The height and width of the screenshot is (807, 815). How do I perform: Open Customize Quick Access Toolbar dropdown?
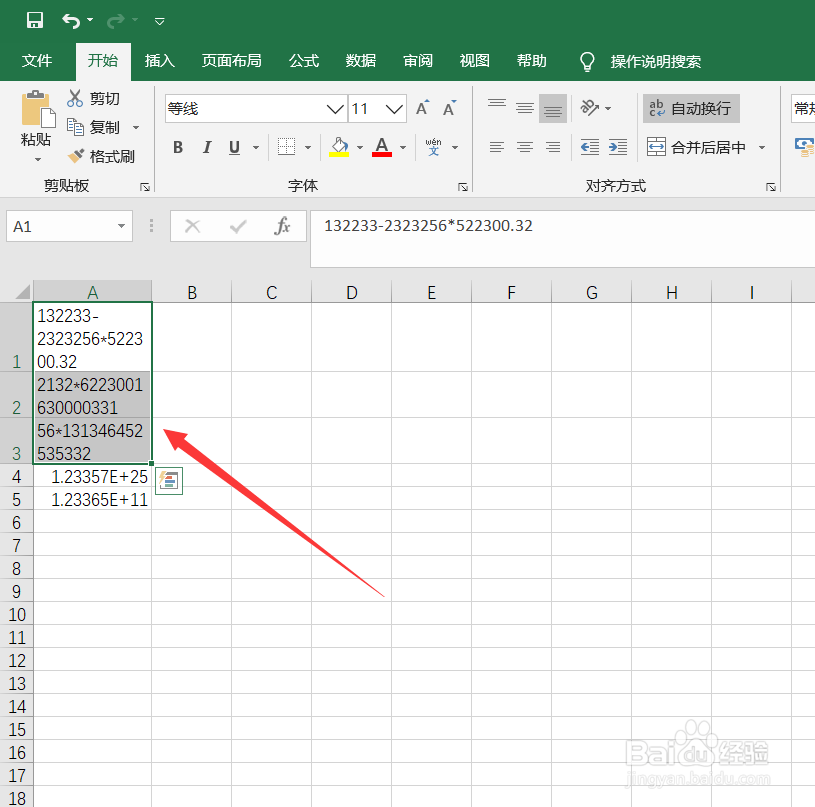[160, 21]
